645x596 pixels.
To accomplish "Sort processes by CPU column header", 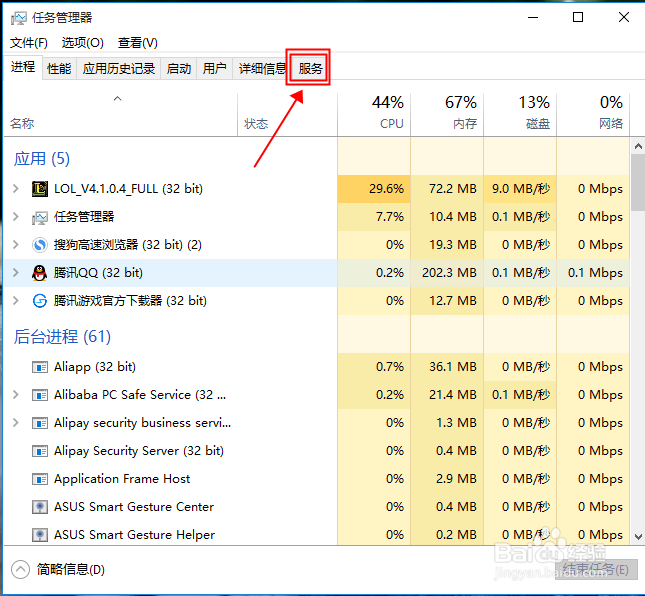I will pos(374,115).
